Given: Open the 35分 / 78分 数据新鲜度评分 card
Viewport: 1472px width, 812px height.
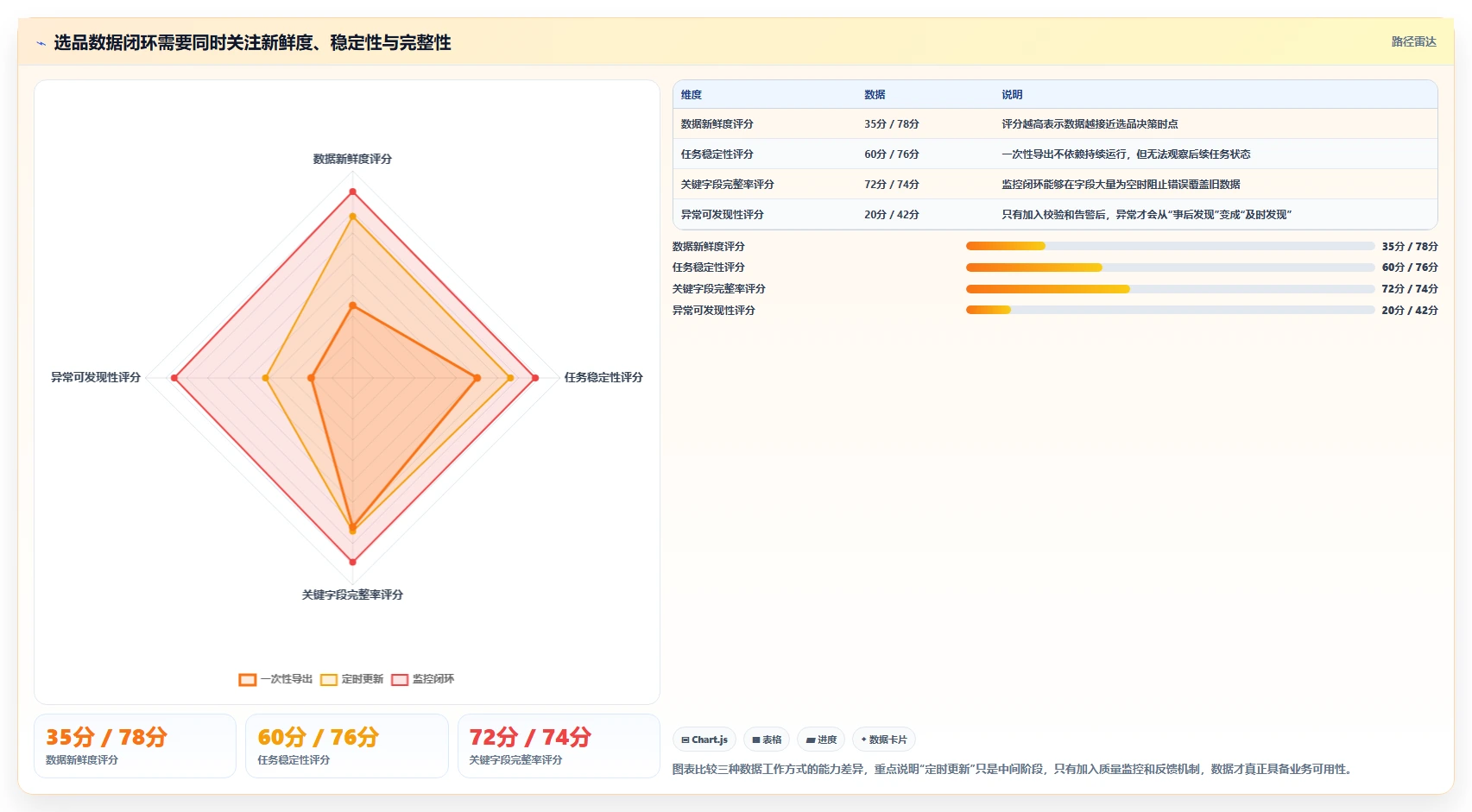Looking at the screenshot, I should click(135, 746).
